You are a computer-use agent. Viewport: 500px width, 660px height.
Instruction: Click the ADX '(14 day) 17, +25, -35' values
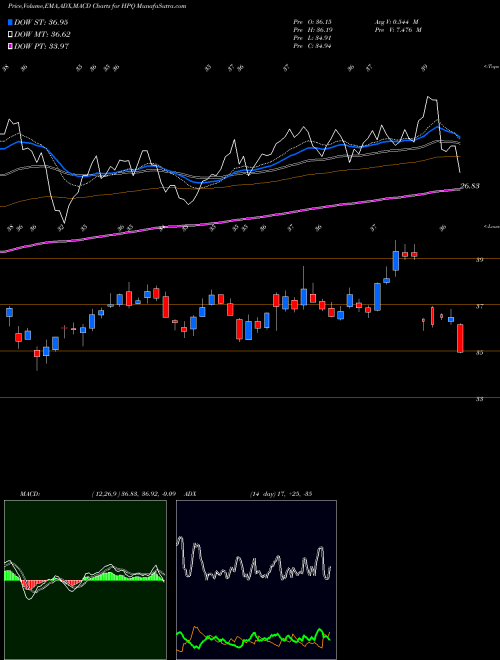pos(281,494)
